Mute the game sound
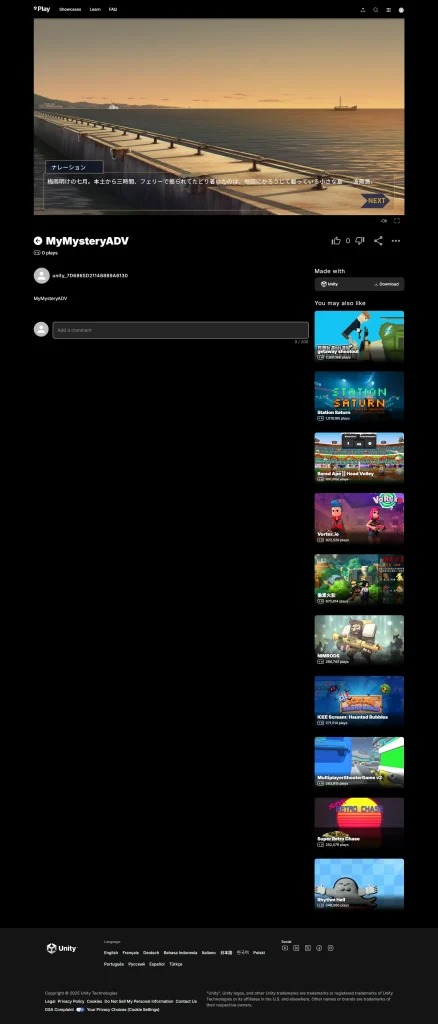Viewport: 438px width, 1024px height. point(384,221)
